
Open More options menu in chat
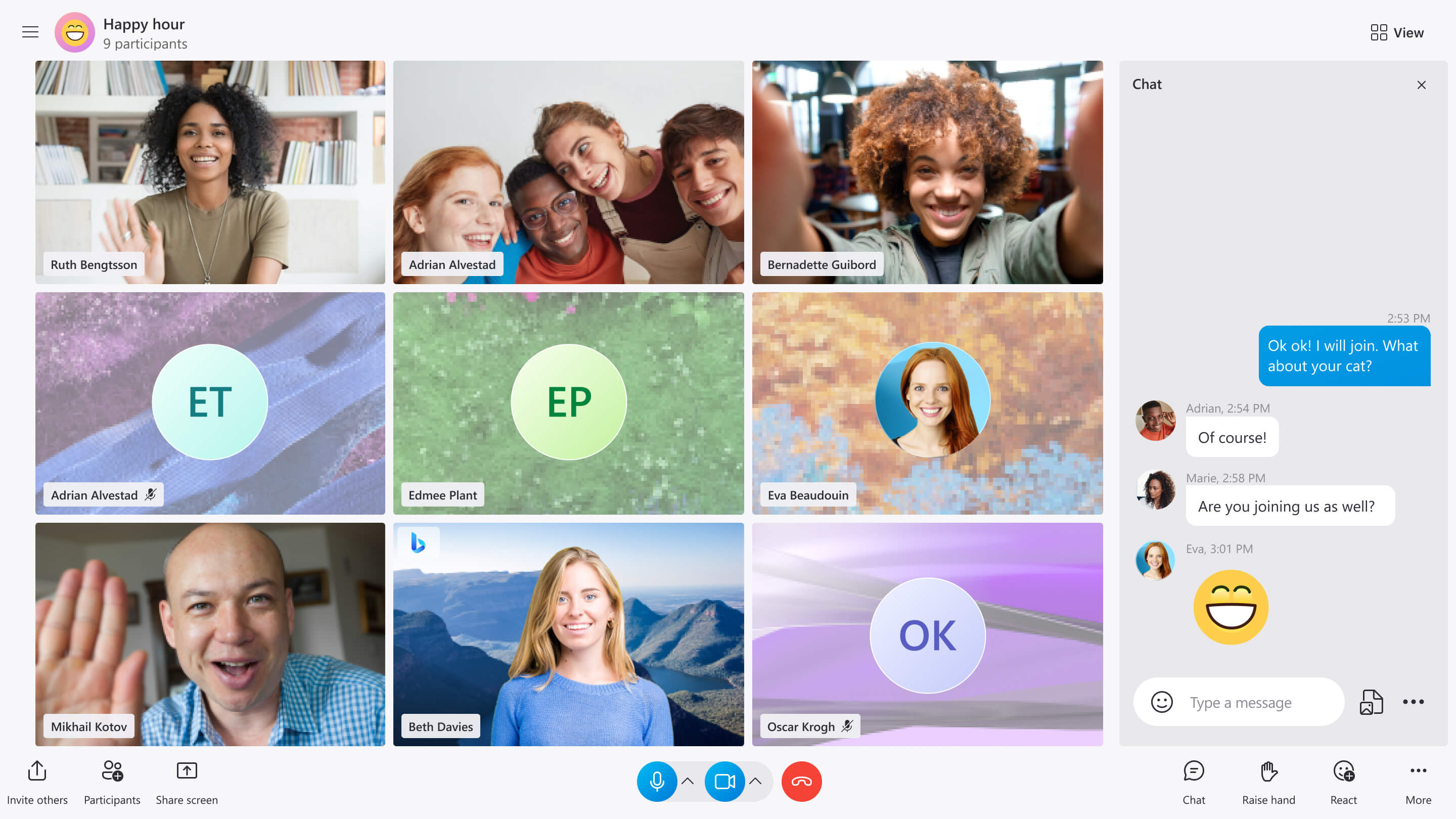[1413, 701]
